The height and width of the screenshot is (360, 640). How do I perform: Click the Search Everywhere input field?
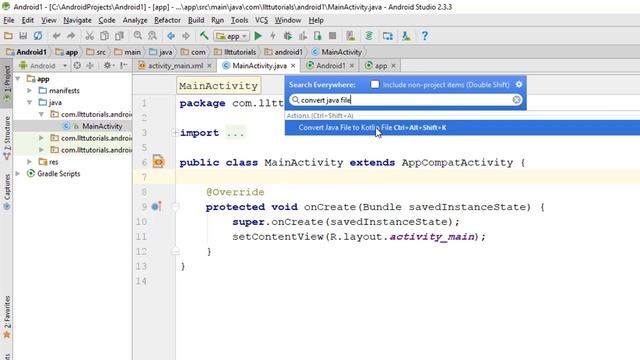click(x=406, y=100)
